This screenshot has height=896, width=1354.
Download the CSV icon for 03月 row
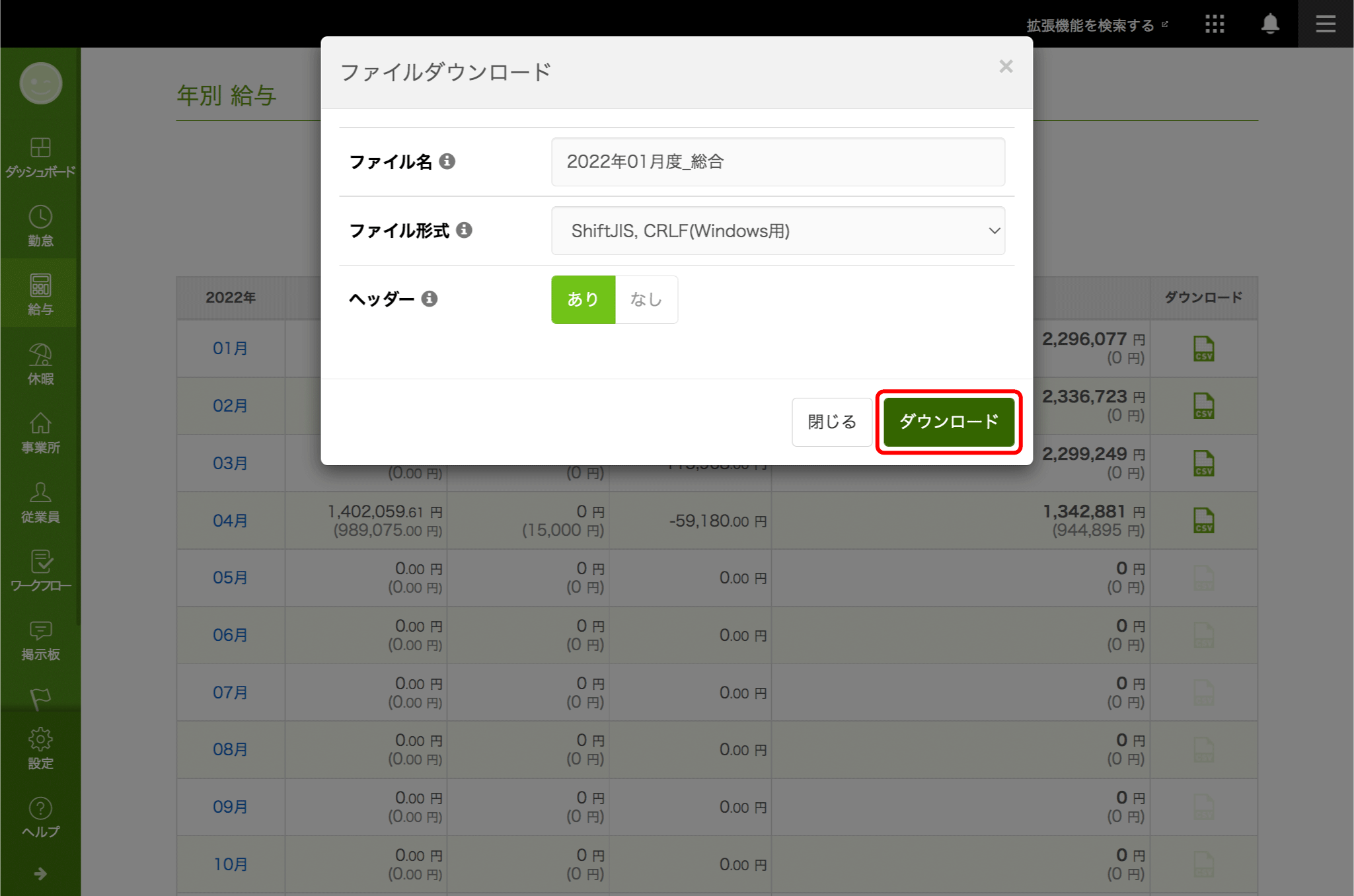click(x=1203, y=463)
